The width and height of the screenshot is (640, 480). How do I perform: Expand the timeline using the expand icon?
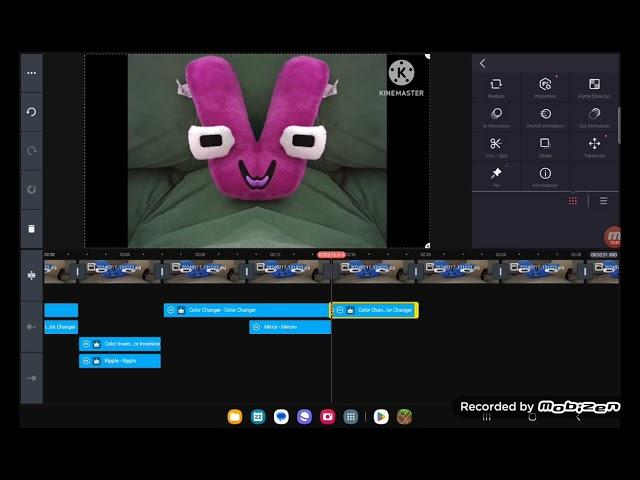pyautogui.click(x=31, y=276)
